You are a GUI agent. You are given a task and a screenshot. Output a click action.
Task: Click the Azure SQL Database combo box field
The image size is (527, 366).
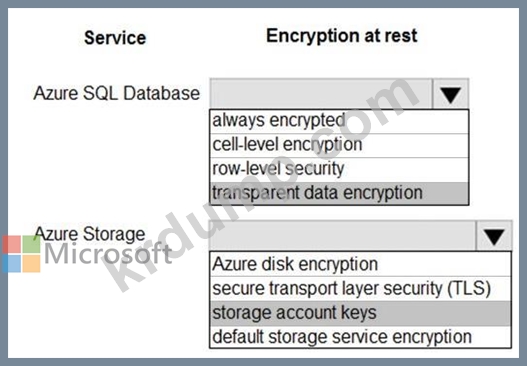(x=321, y=94)
